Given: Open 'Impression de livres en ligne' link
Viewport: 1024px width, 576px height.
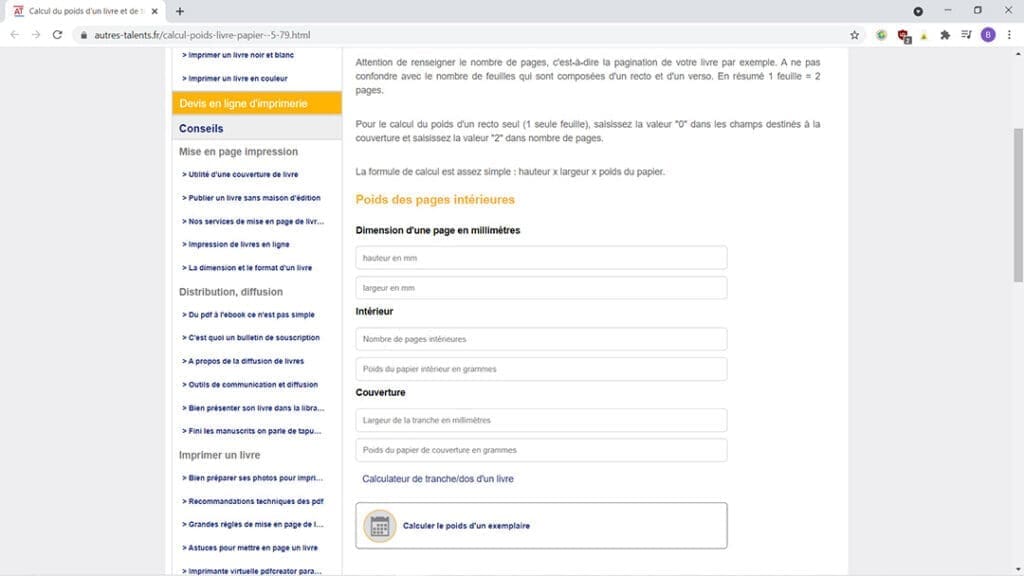Looking at the screenshot, I should [235, 244].
